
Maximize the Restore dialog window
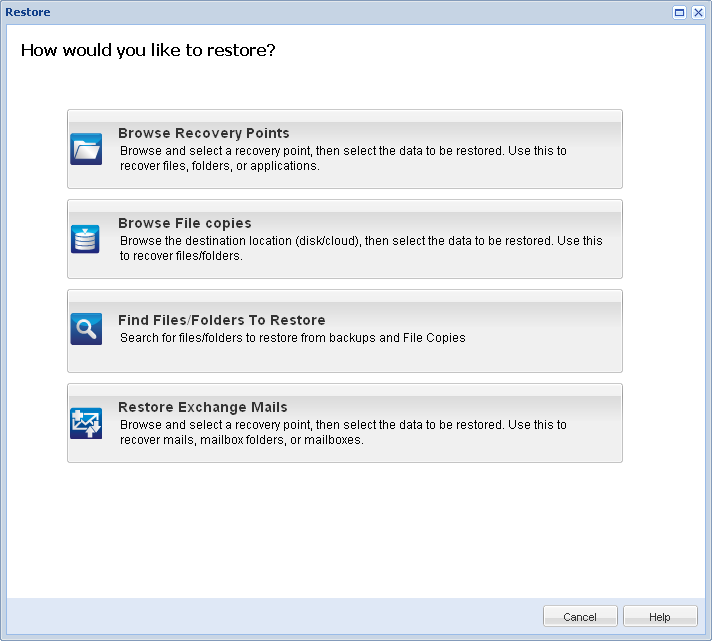tap(679, 12)
